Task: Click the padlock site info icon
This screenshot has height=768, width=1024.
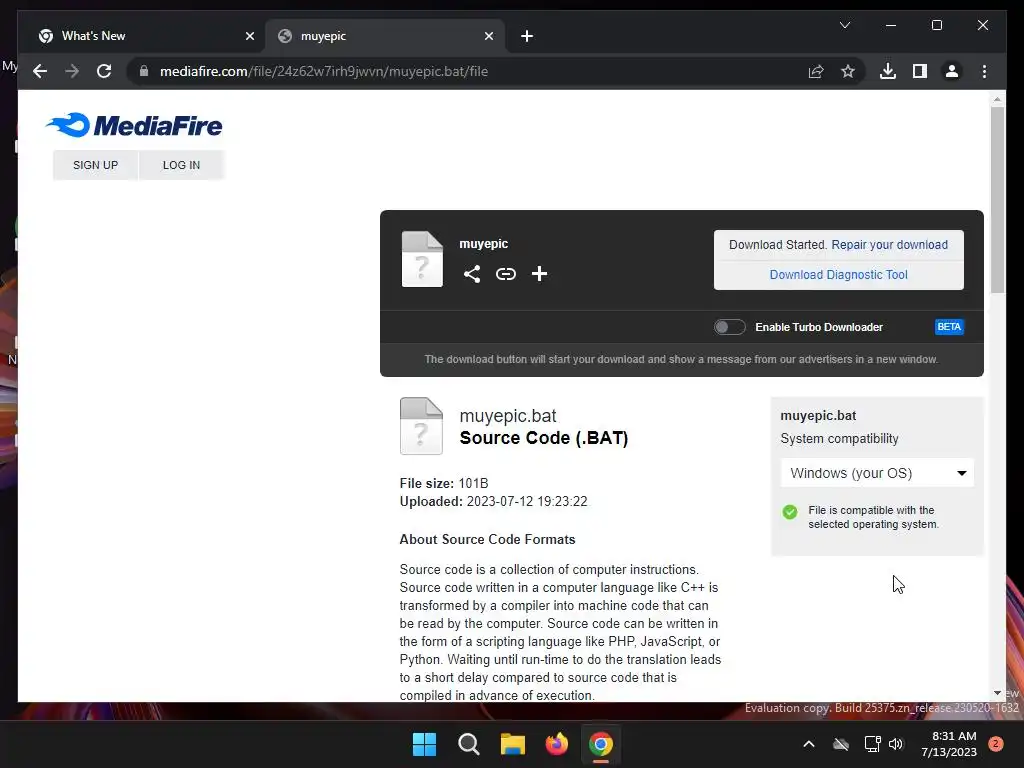Action: pyautogui.click(x=144, y=71)
